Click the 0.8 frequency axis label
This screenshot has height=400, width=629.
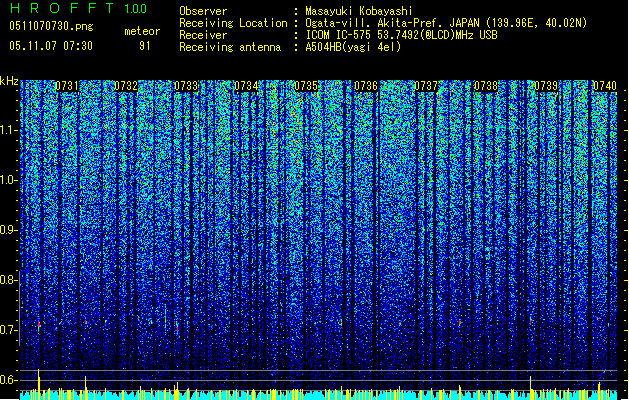[9, 280]
